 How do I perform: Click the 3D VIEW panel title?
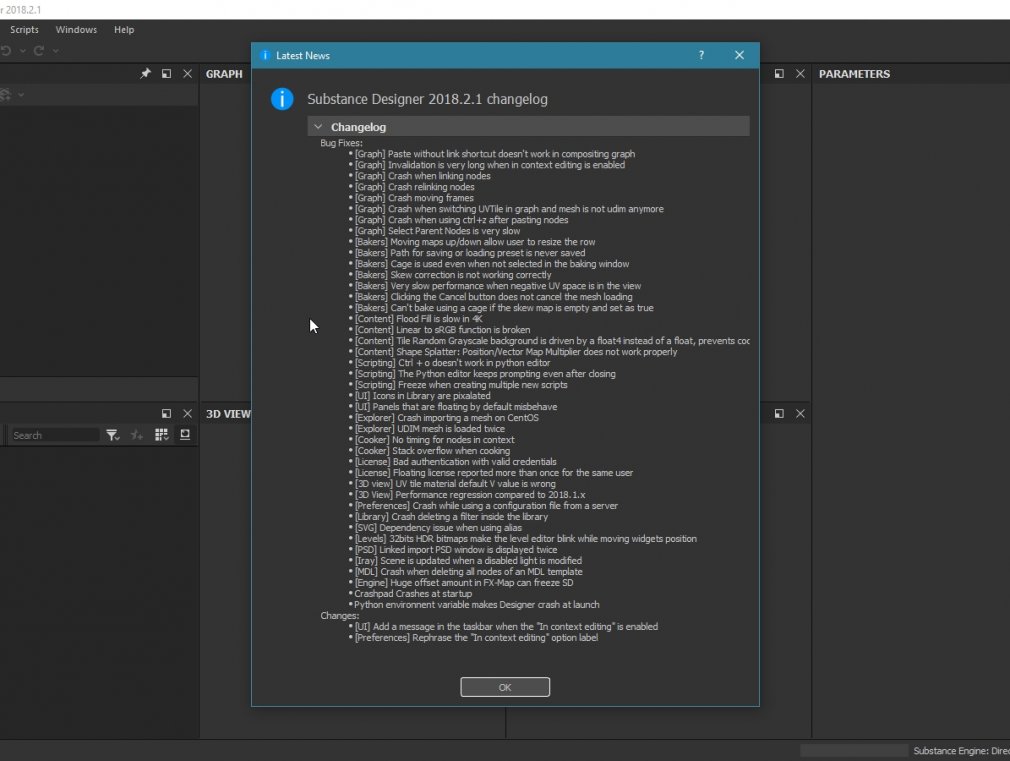(x=228, y=414)
